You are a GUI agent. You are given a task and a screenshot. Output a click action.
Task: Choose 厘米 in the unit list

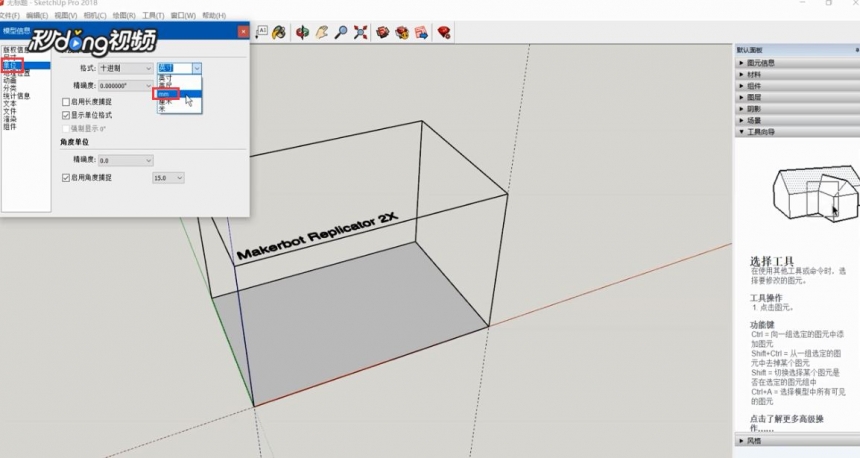point(179,101)
